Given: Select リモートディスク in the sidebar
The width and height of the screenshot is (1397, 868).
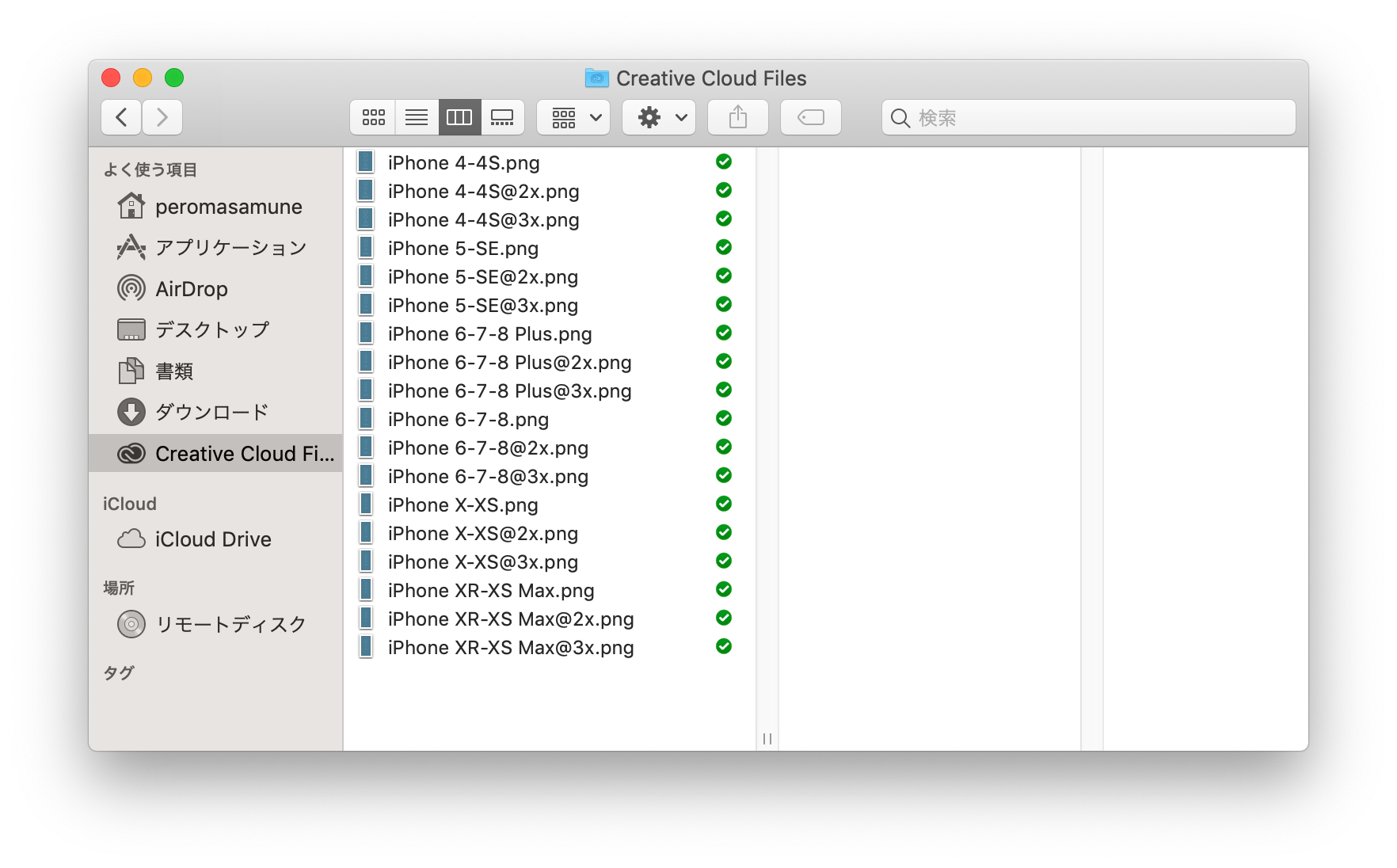Looking at the screenshot, I should pyautogui.click(x=215, y=624).
